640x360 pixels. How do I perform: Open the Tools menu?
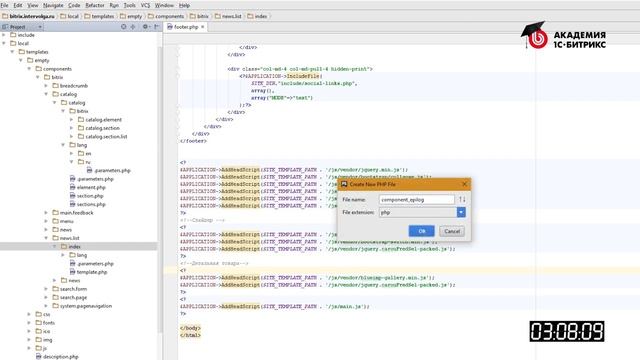coord(130,5)
